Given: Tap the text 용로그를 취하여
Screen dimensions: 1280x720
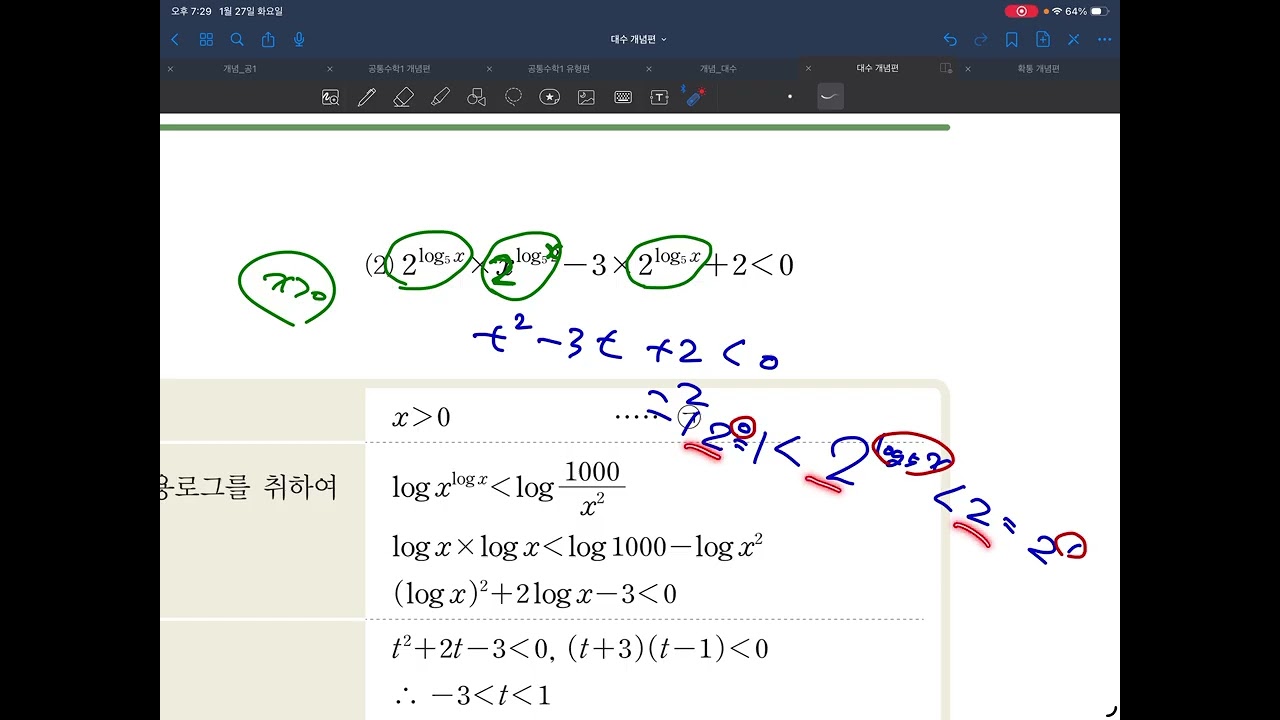Looking at the screenshot, I should [x=249, y=488].
